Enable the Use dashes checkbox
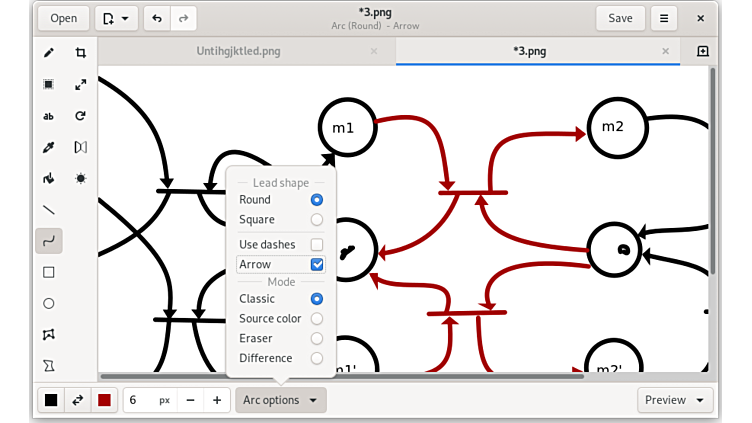Screen dimensions: 752x423 pos(317,245)
